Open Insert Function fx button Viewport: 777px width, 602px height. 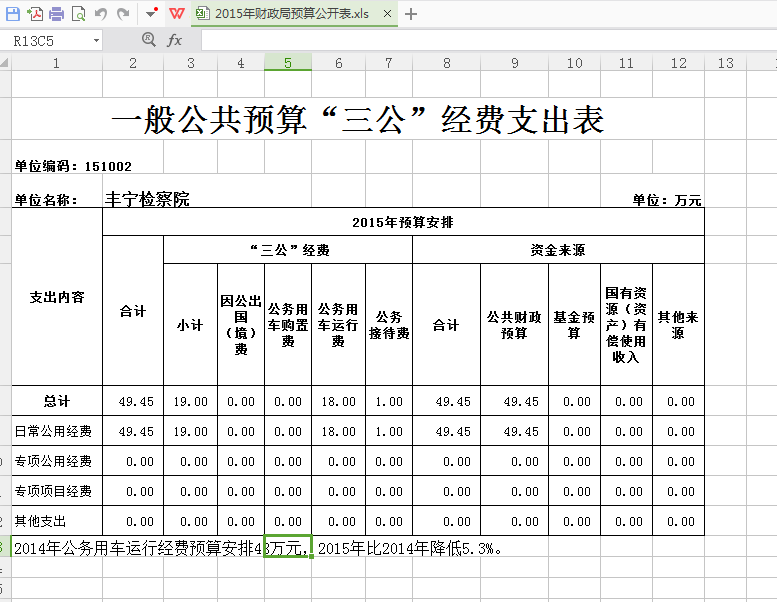174,40
